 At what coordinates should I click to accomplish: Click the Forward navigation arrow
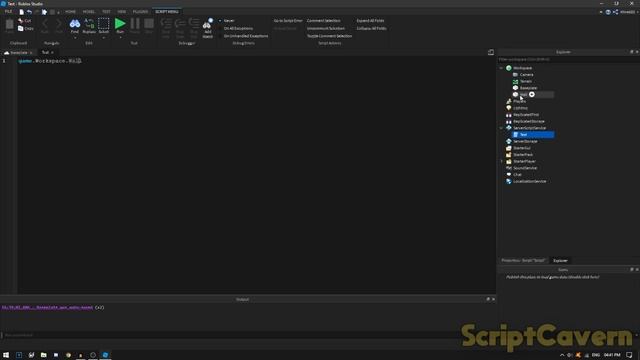[x=59, y=24]
